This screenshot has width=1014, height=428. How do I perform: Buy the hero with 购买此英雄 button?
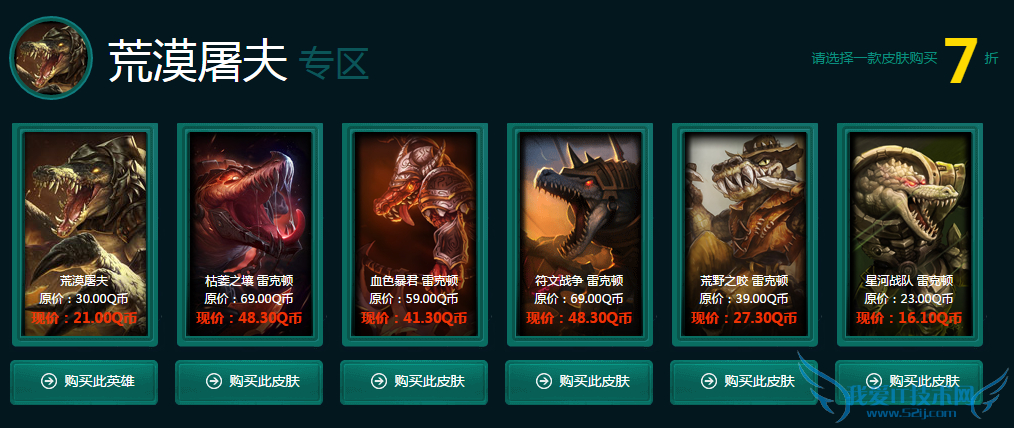[x=84, y=382]
